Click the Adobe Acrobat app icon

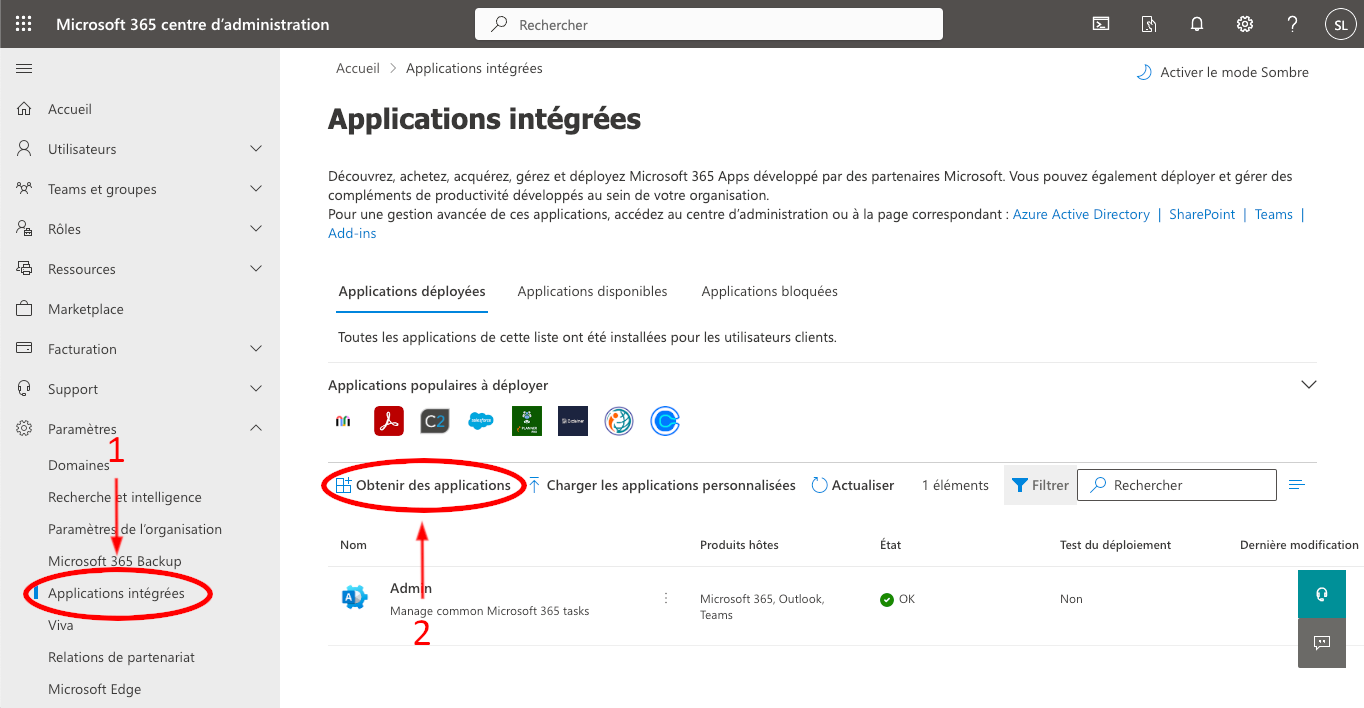(389, 421)
